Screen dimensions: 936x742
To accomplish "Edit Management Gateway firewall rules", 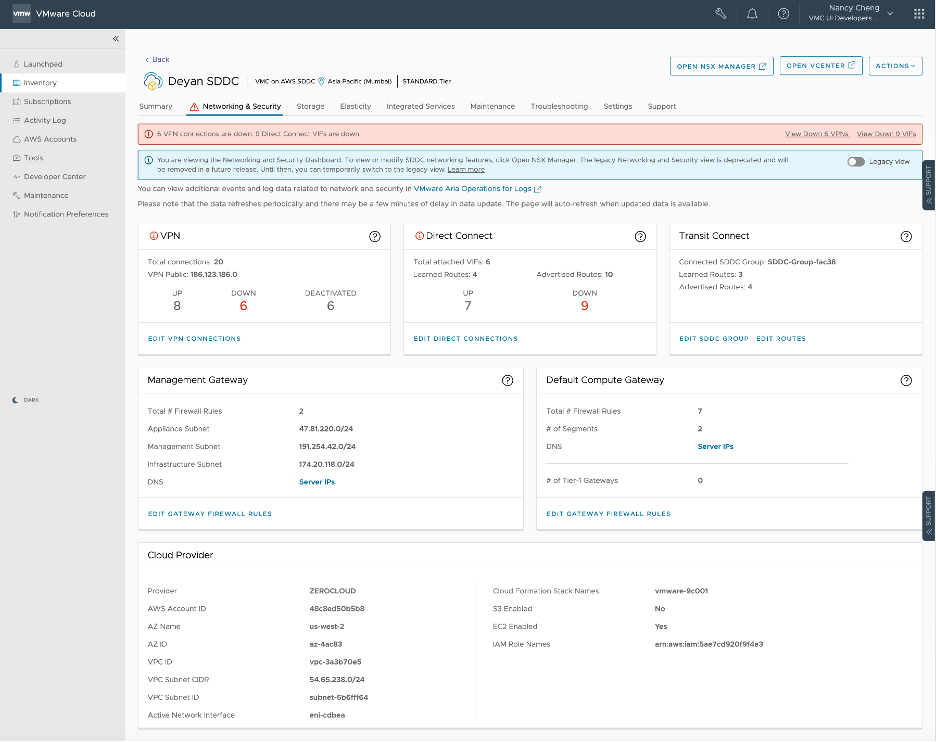I will coord(210,513).
